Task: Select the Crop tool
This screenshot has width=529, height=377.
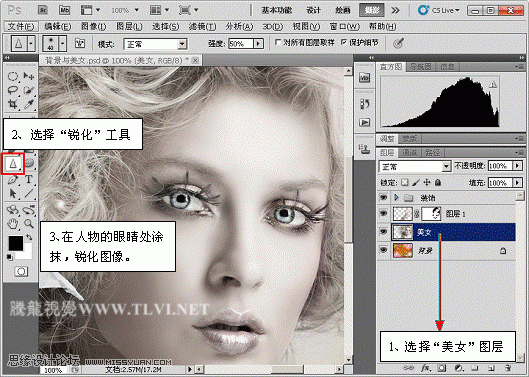Action: click(13, 104)
